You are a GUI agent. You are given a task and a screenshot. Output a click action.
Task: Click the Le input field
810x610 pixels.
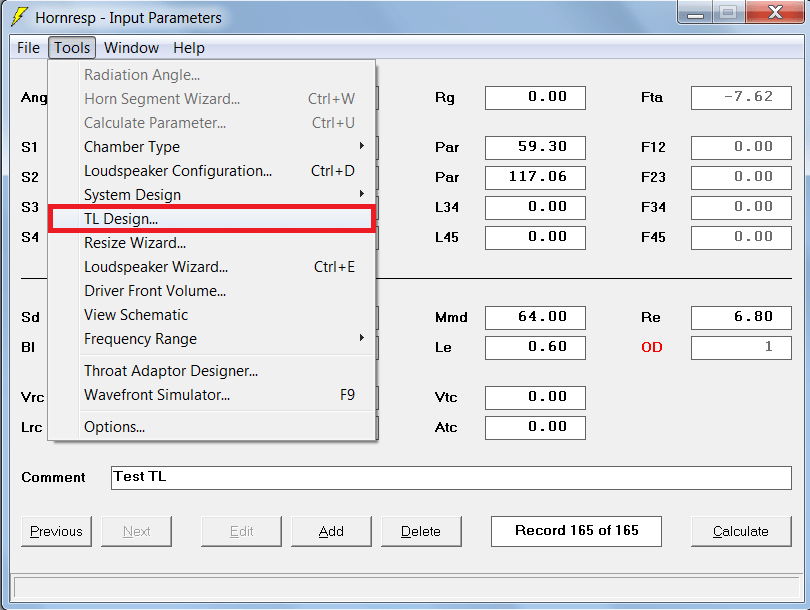(x=535, y=348)
